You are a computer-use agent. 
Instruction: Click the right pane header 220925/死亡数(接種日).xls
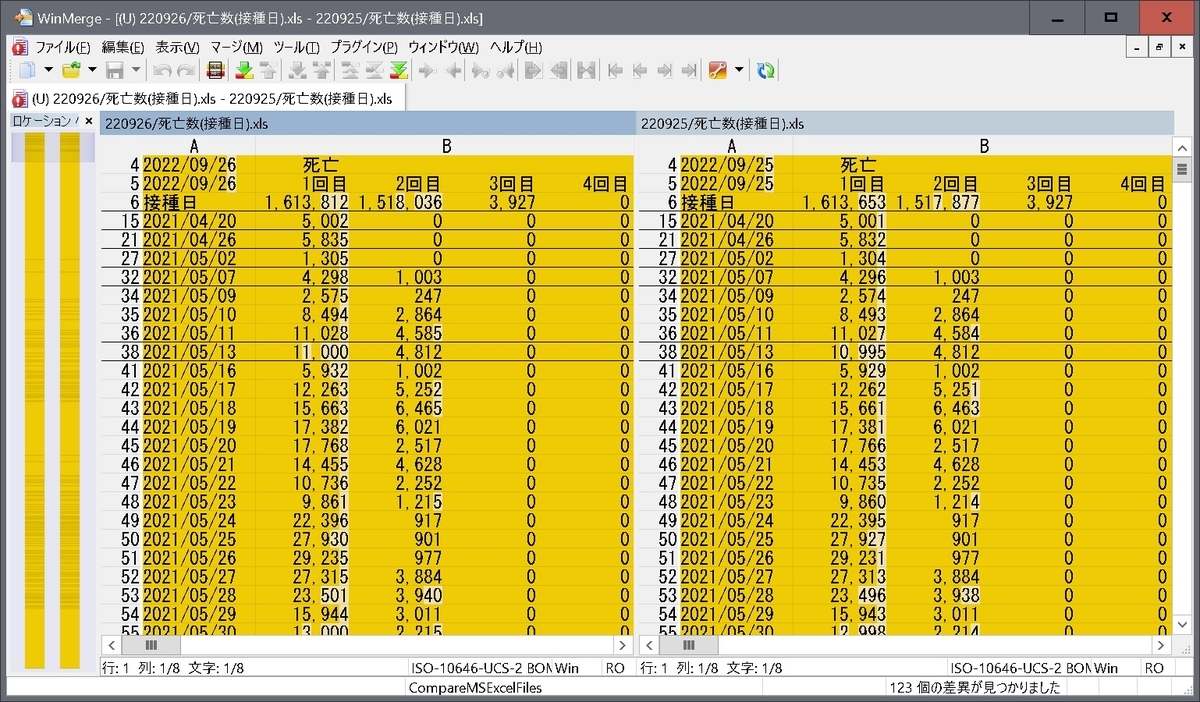[905, 124]
